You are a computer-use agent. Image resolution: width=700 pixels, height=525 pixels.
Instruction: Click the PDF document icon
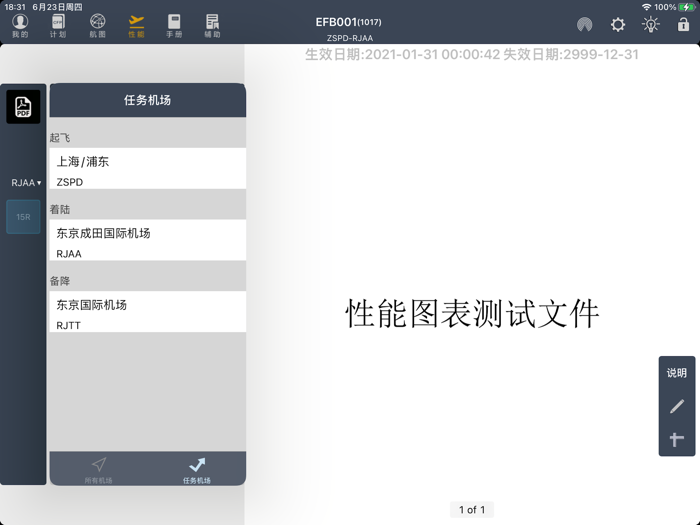(23, 107)
